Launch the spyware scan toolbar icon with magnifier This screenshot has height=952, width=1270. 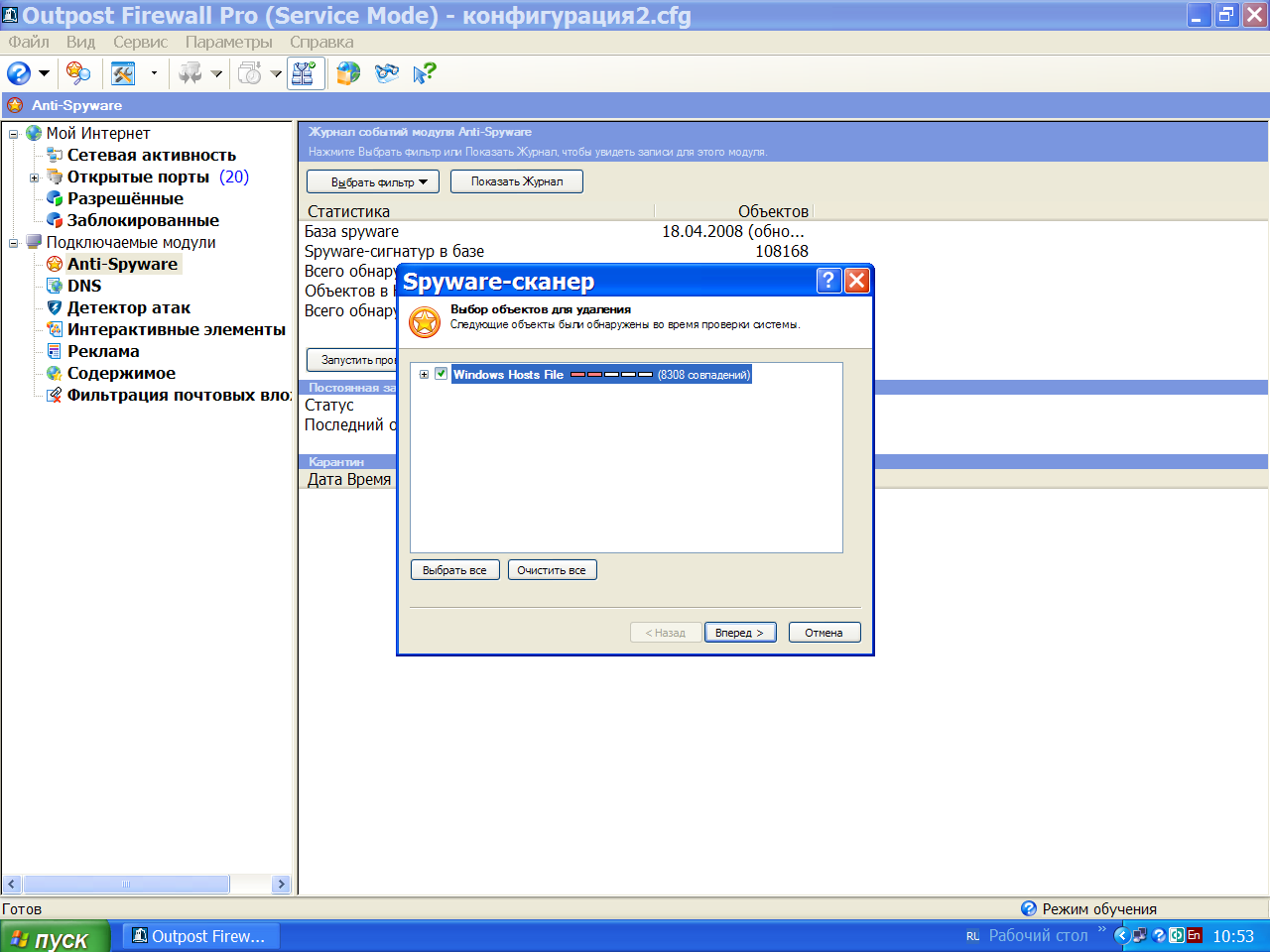coord(78,73)
